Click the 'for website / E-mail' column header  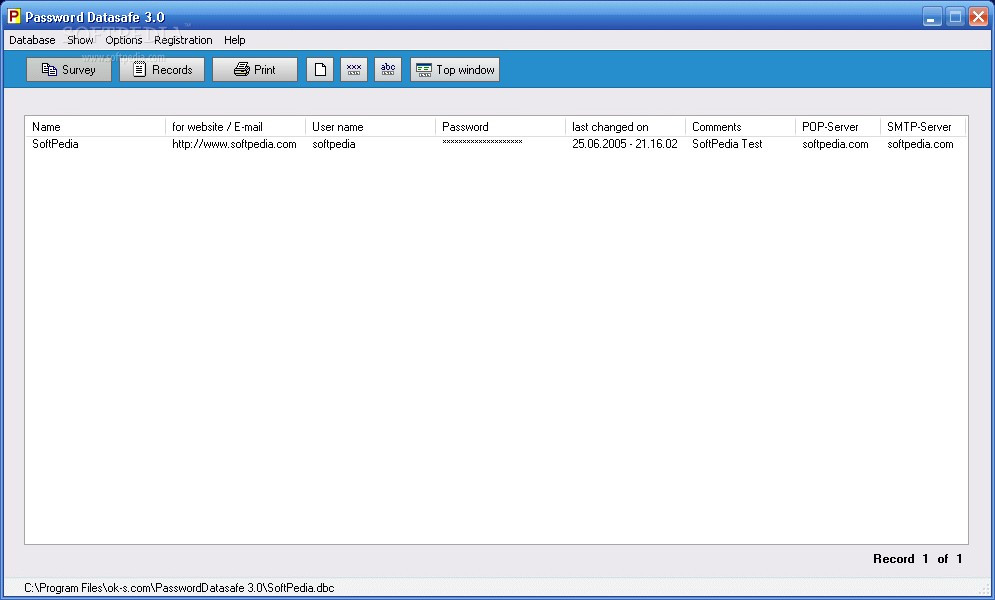point(235,127)
